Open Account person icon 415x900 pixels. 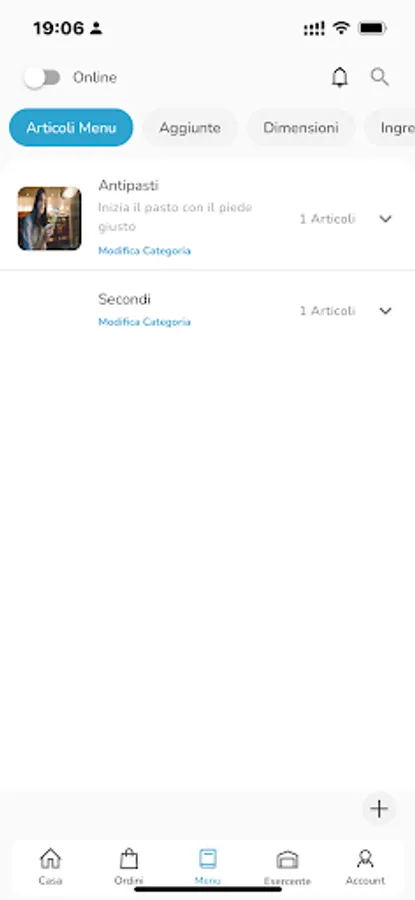pyautogui.click(x=365, y=859)
